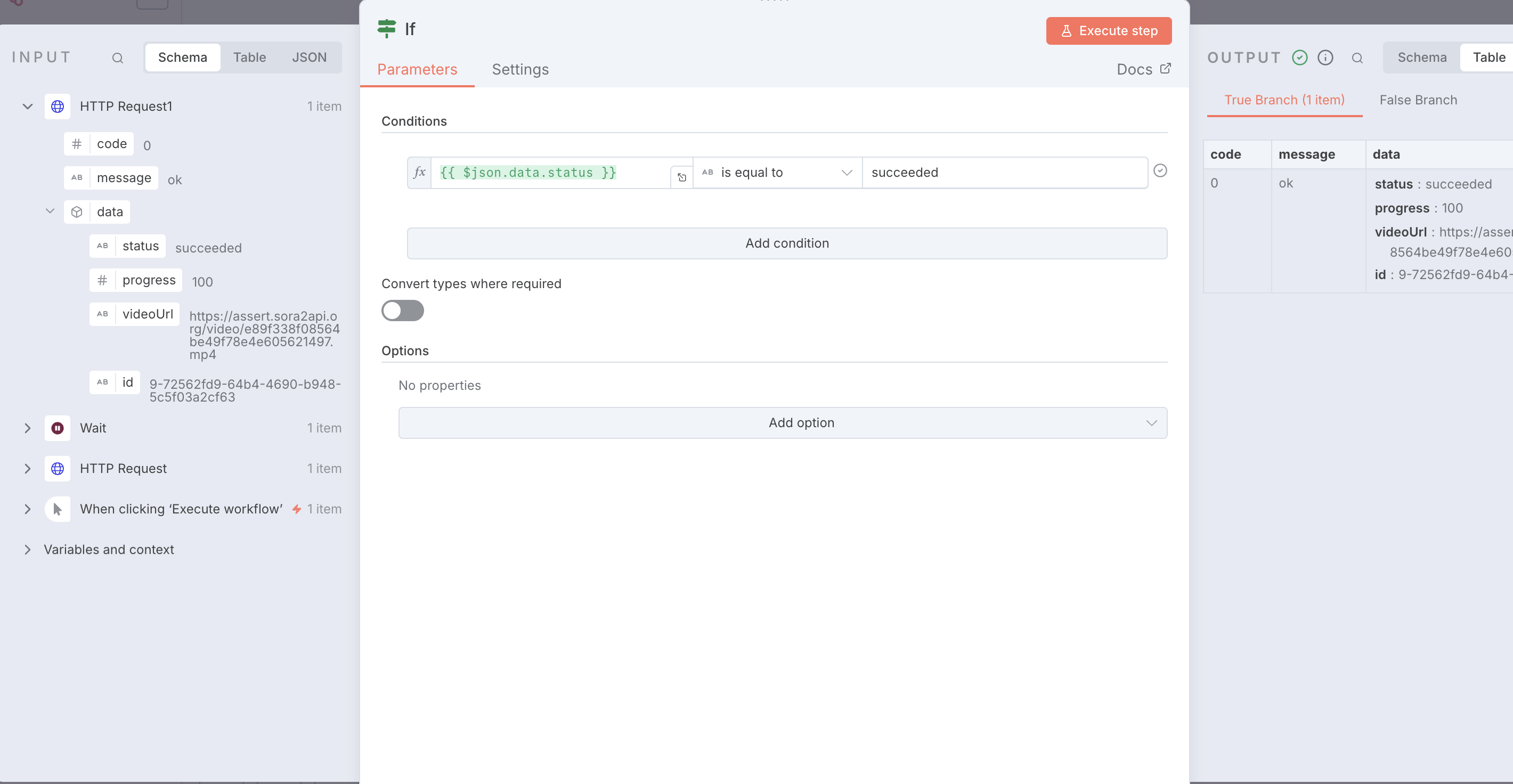Click the string icon beside videoUrl
The image size is (1513, 784).
pyautogui.click(x=102, y=314)
